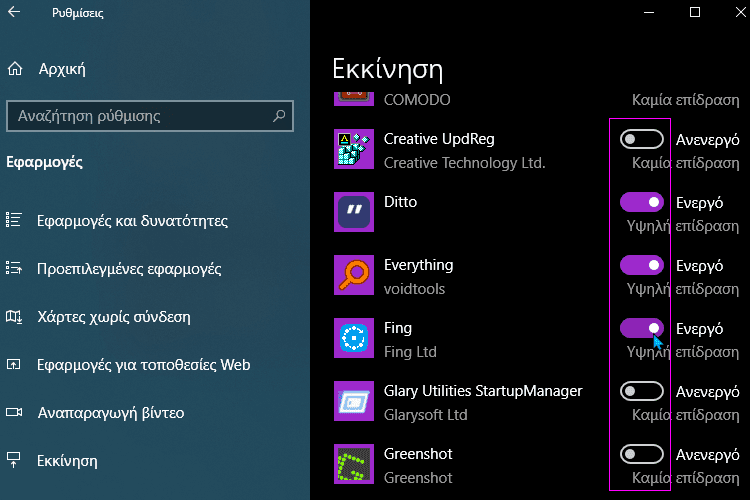Click the Glary Utilities StartupManager icon
The width and height of the screenshot is (750, 500).
353,401
